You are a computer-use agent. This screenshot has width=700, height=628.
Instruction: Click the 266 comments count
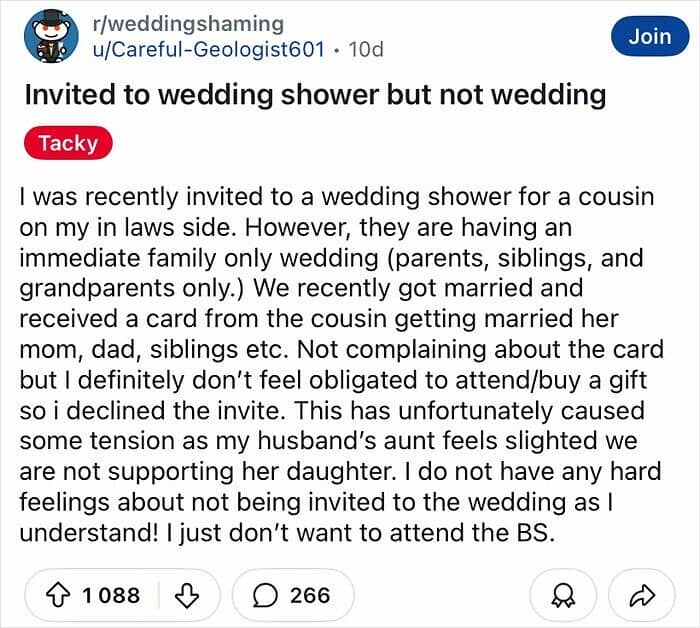310,596
